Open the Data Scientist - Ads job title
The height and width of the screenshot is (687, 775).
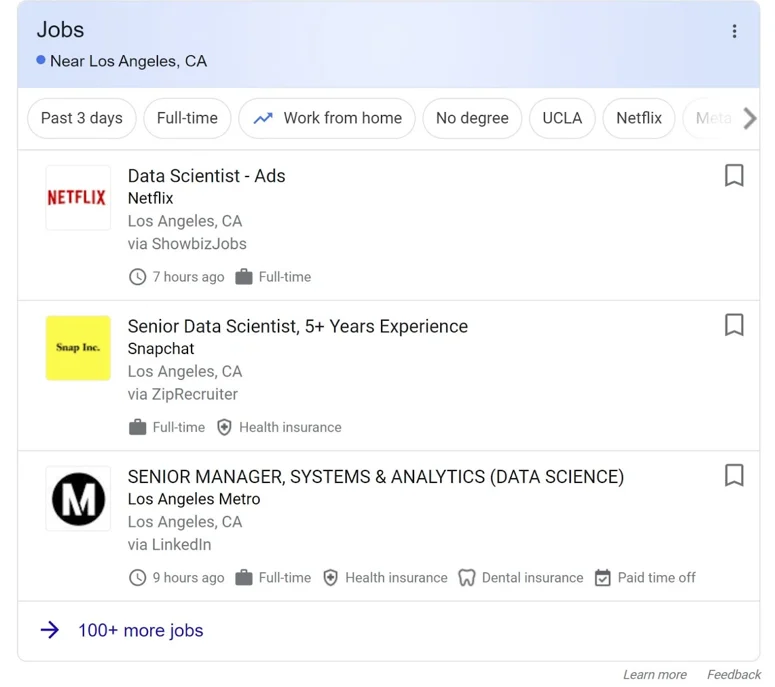tap(207, 176)
